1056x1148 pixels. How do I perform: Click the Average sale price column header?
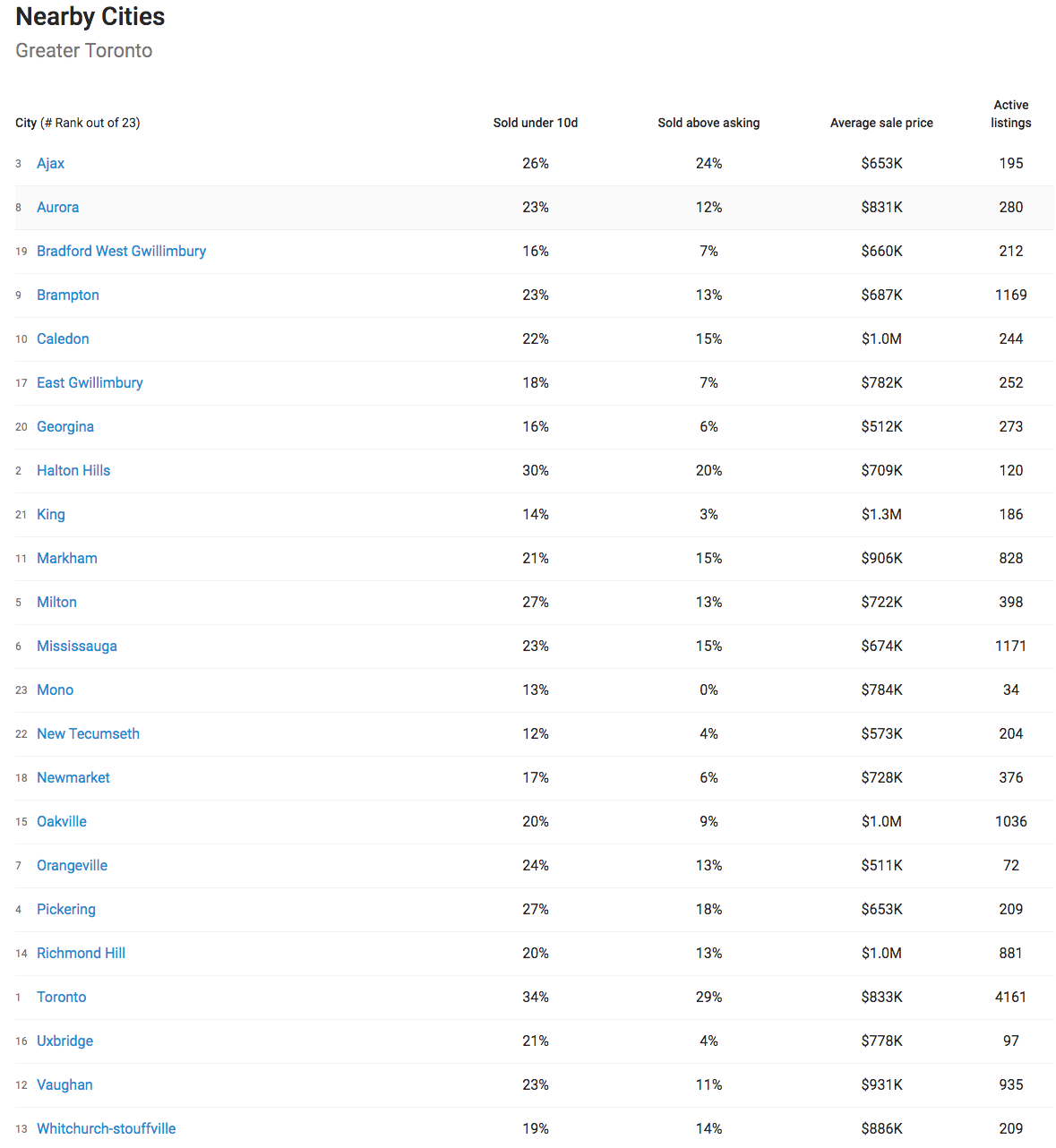(x=881, y=123)
